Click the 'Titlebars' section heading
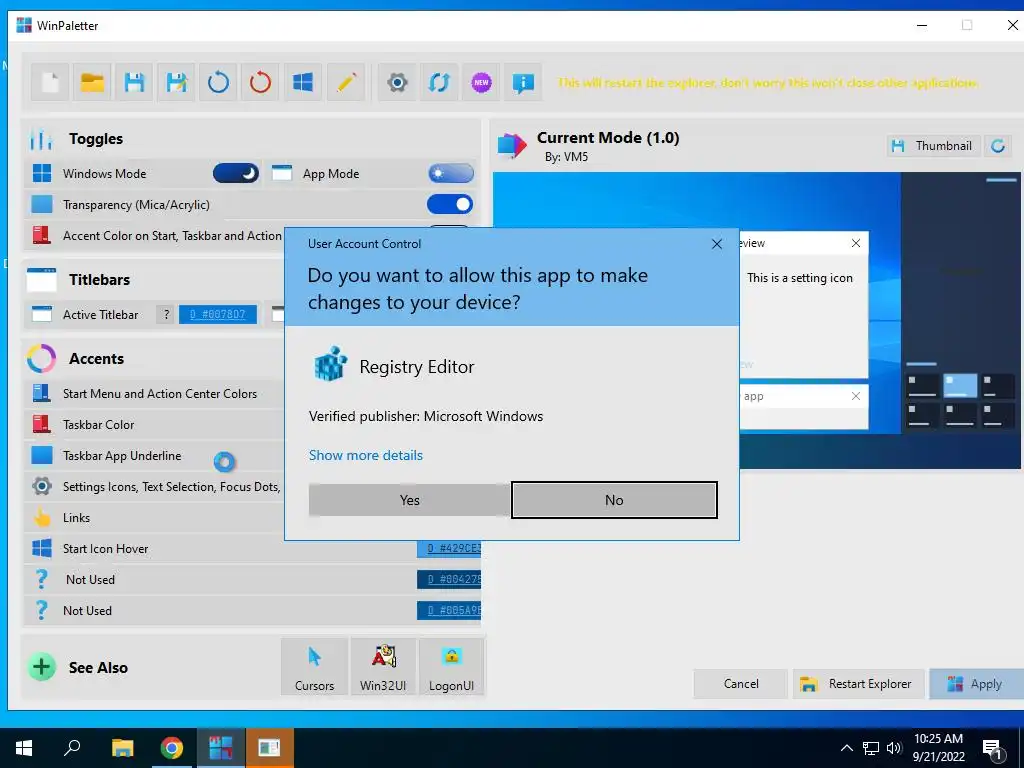Viewport: 1024px width, 768px height. point(99,280)
